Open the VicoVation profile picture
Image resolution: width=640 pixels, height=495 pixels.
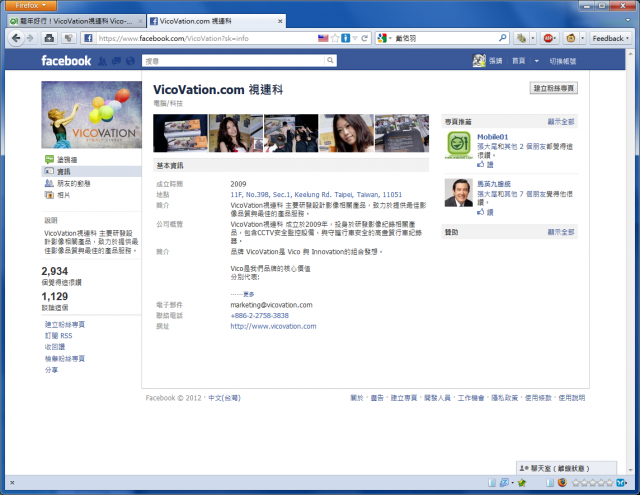[x=91, y=115]
